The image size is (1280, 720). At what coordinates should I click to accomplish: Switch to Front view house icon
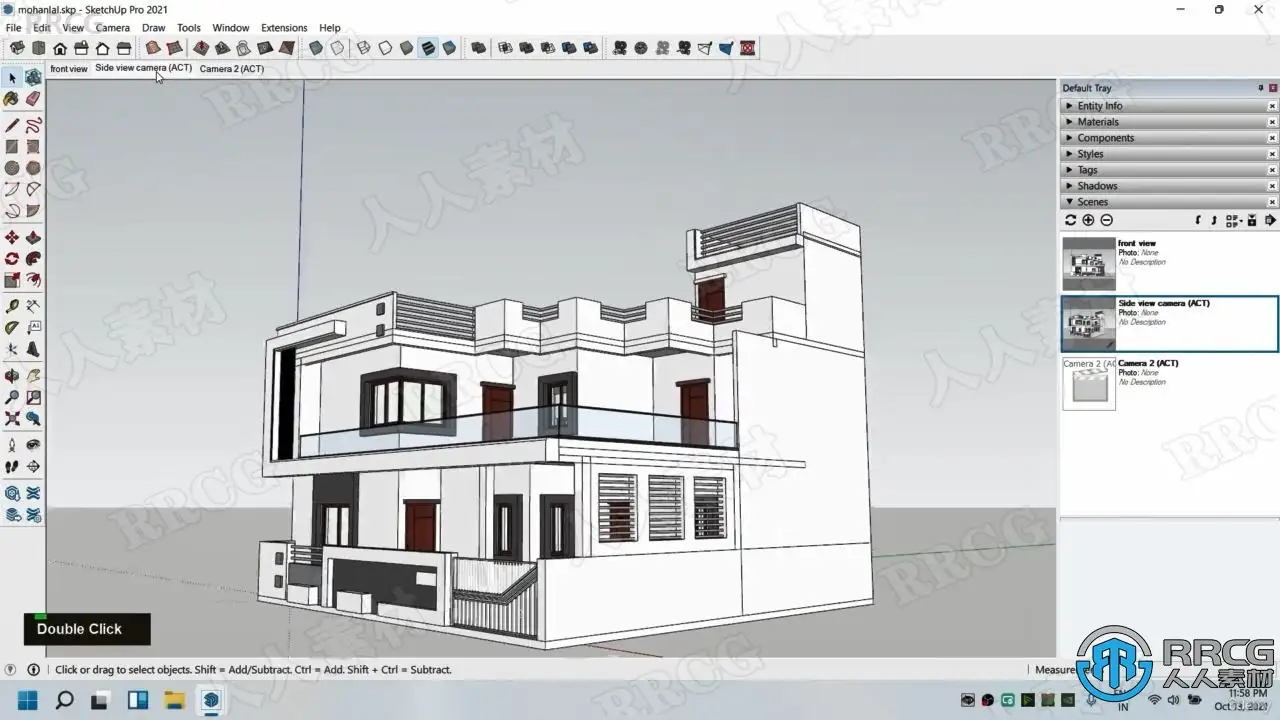click(60, 48)
